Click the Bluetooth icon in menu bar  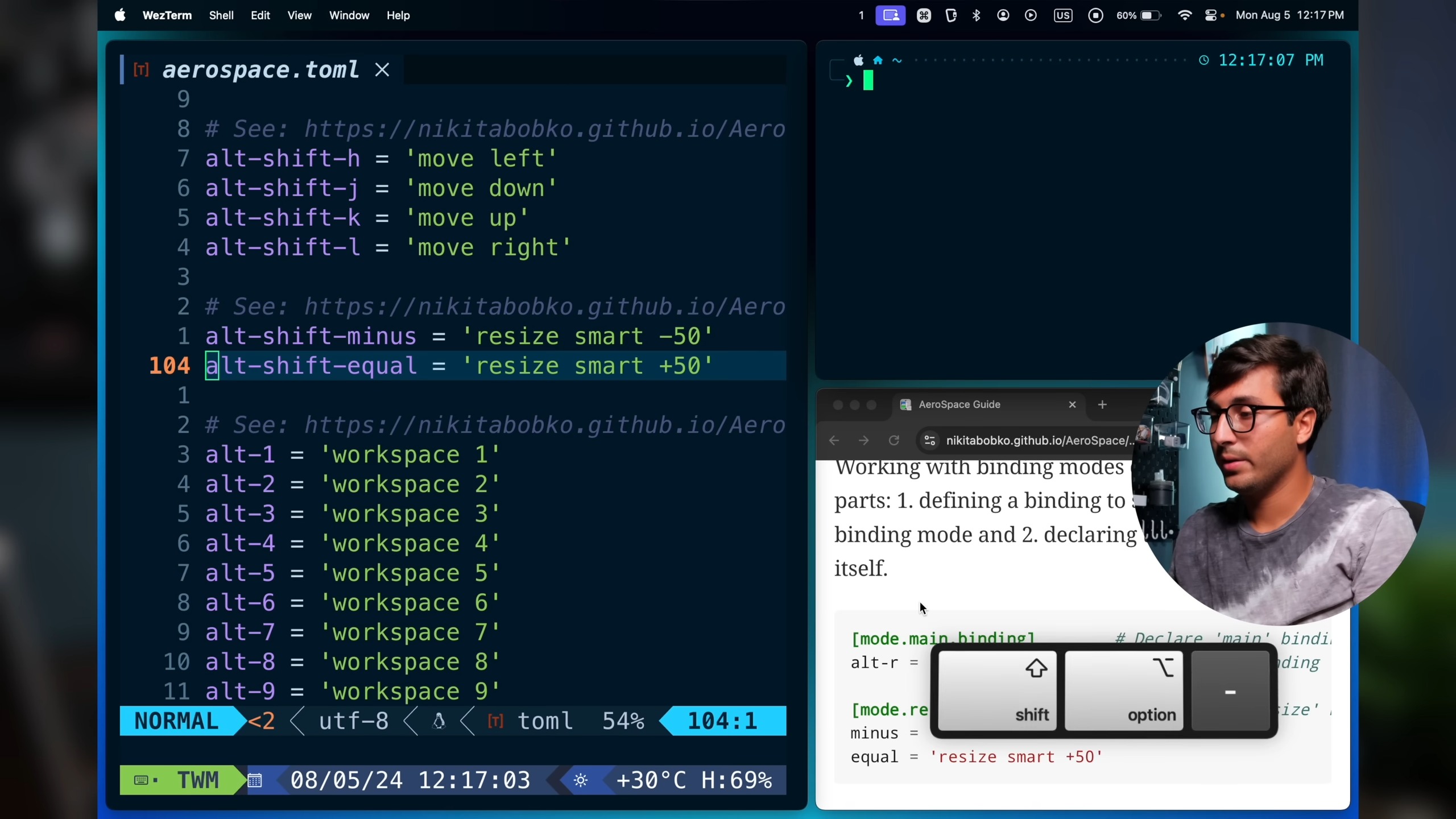977,15
